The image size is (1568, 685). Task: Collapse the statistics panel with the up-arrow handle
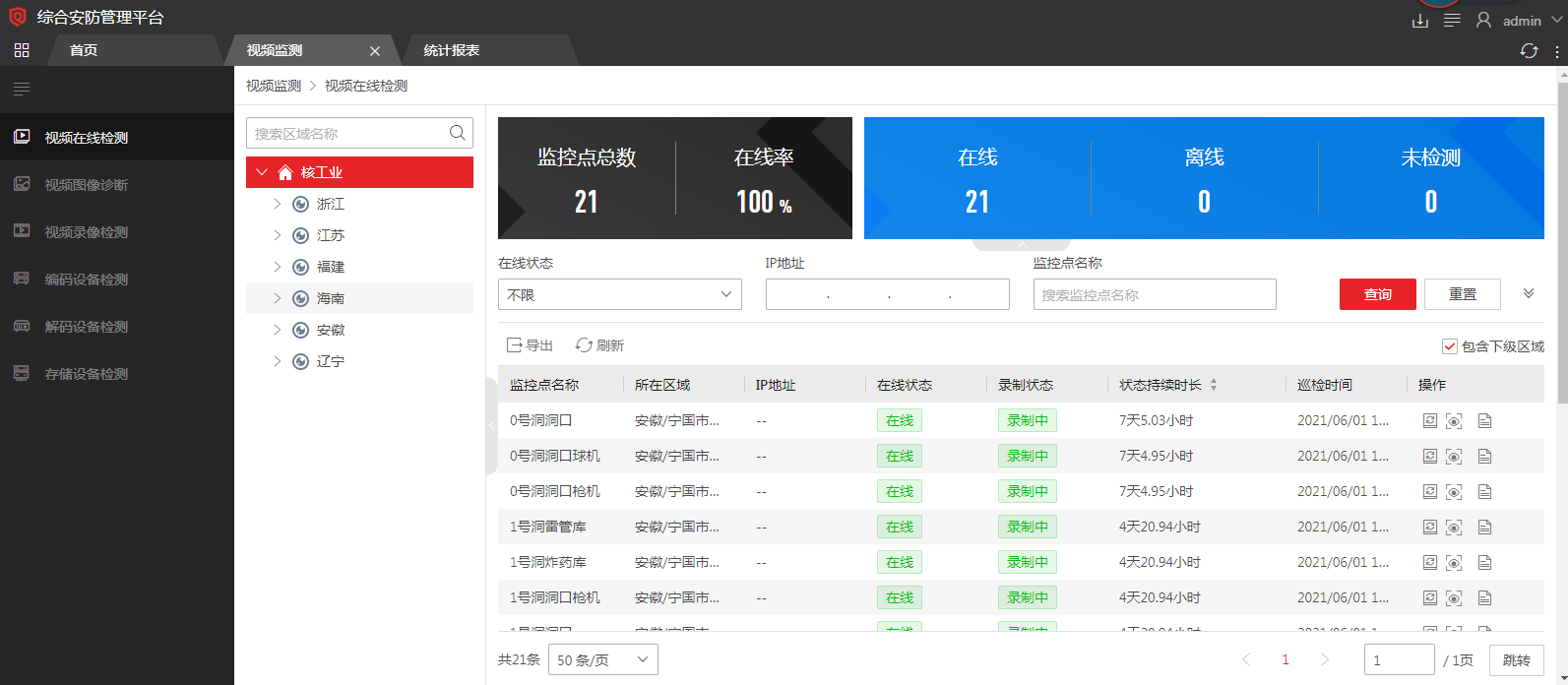(x=1022, y=244)
